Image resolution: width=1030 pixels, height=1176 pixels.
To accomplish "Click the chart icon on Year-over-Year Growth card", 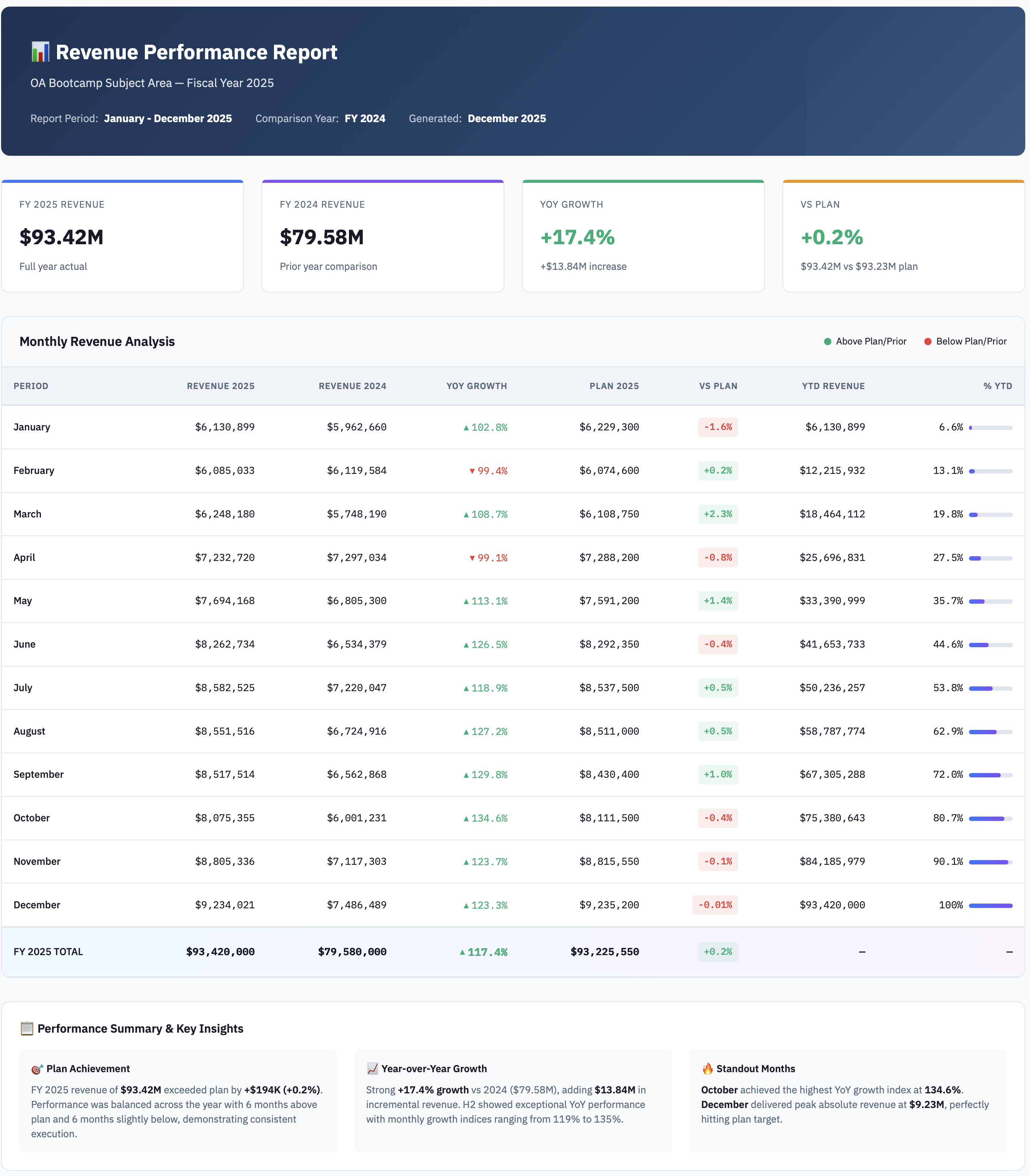I will click(x=372, y=1068).
